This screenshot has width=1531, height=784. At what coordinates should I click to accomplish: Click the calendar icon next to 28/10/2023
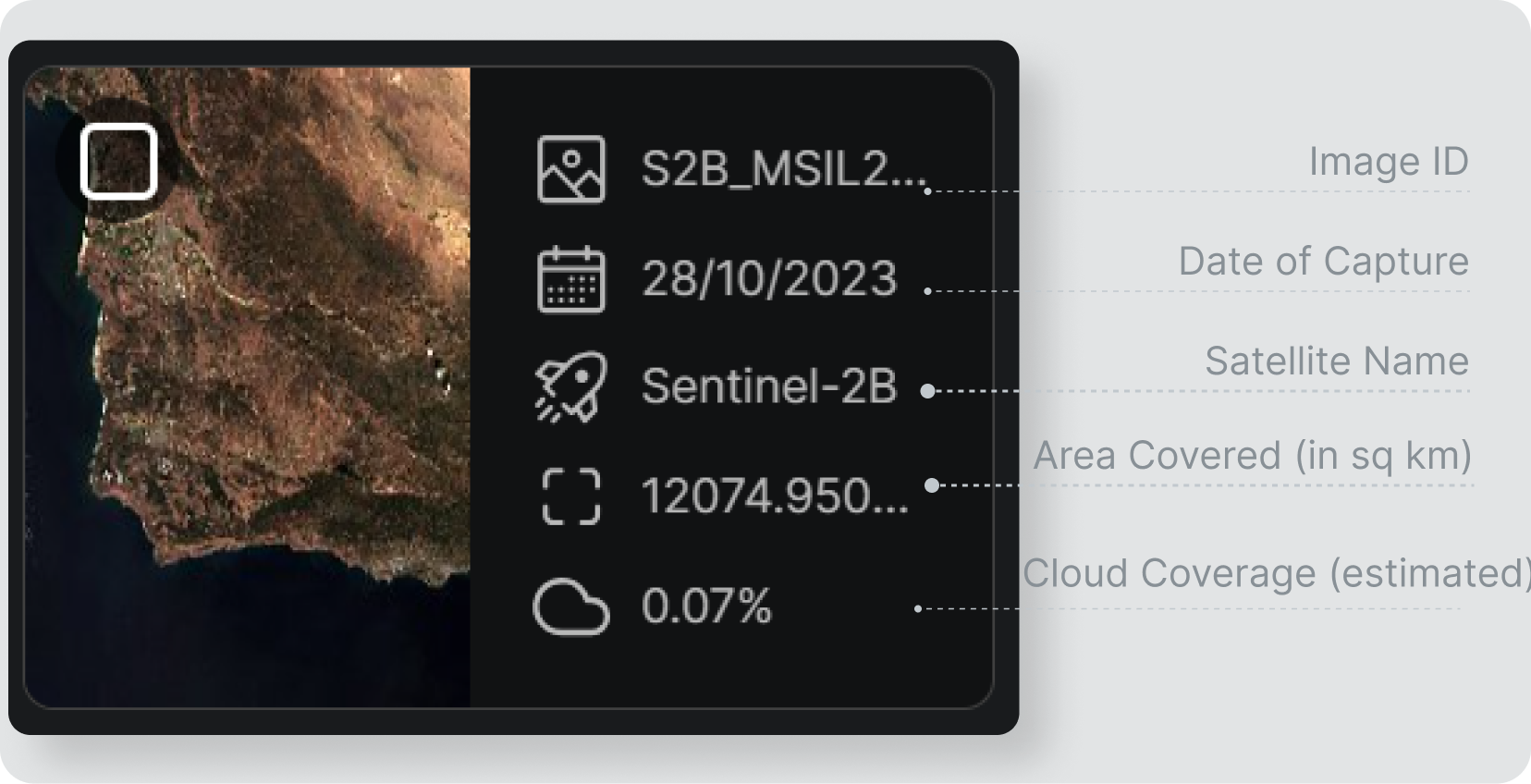pyautogui.click(x=571, y=279)
